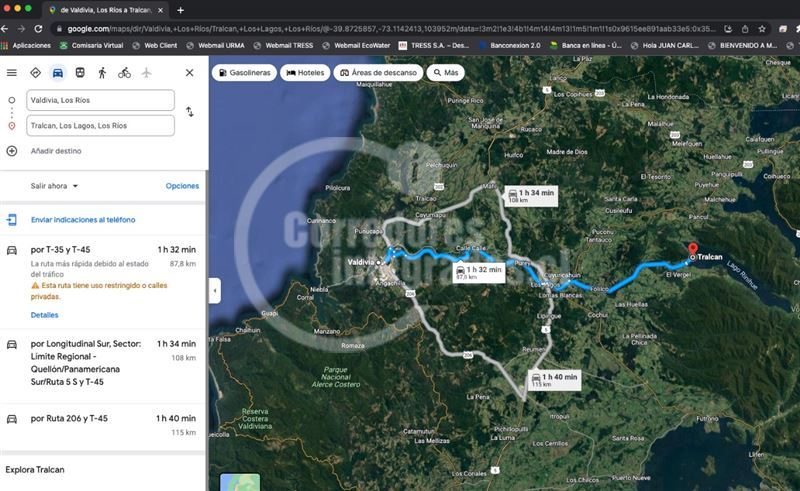Screen dimensions: 800x491
Task: Click Enviar indicaciones al teléfono link
Action: coord(83,220)
